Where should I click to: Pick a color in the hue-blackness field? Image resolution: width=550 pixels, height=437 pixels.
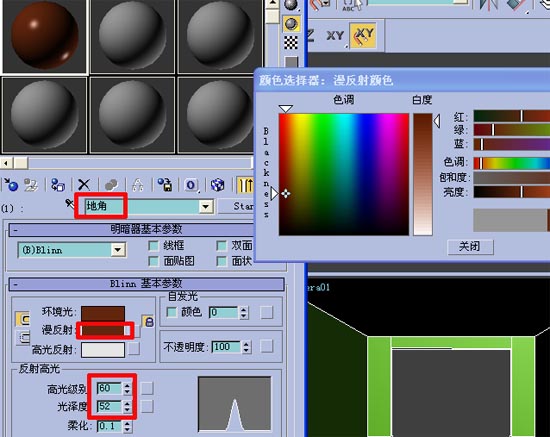point(344,174)
